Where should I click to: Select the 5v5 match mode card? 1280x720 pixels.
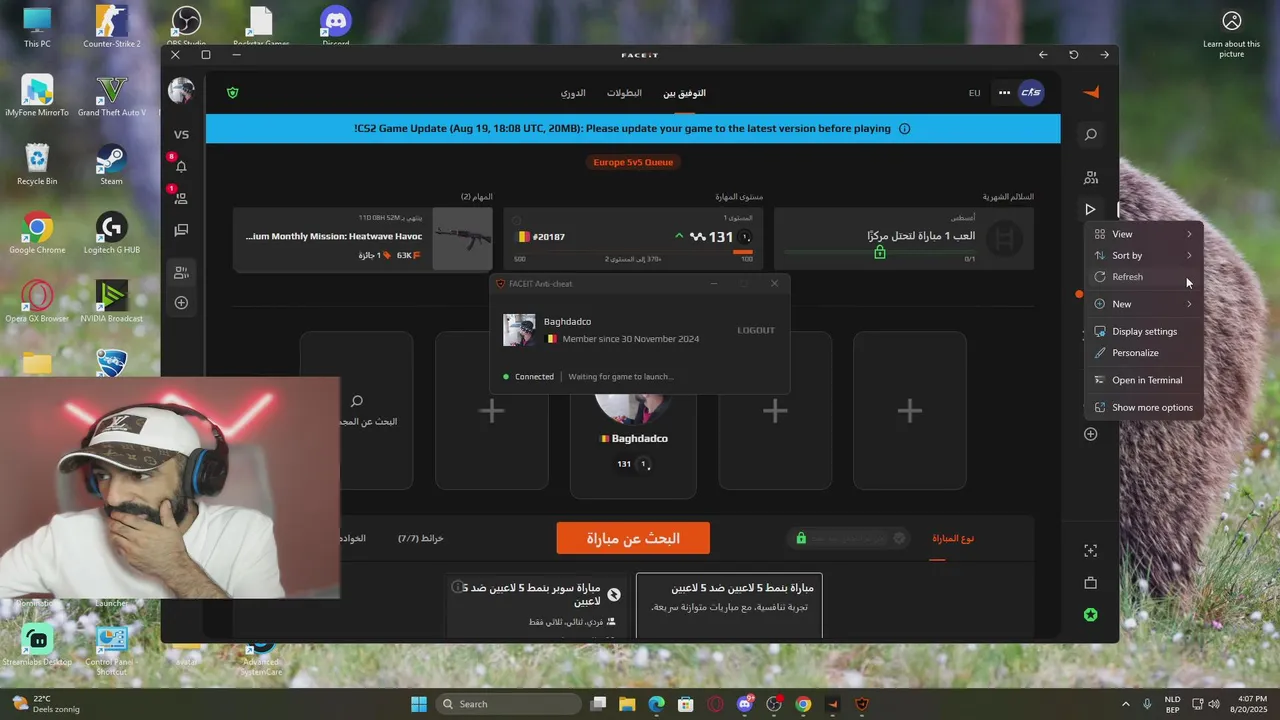pos(729,606)
